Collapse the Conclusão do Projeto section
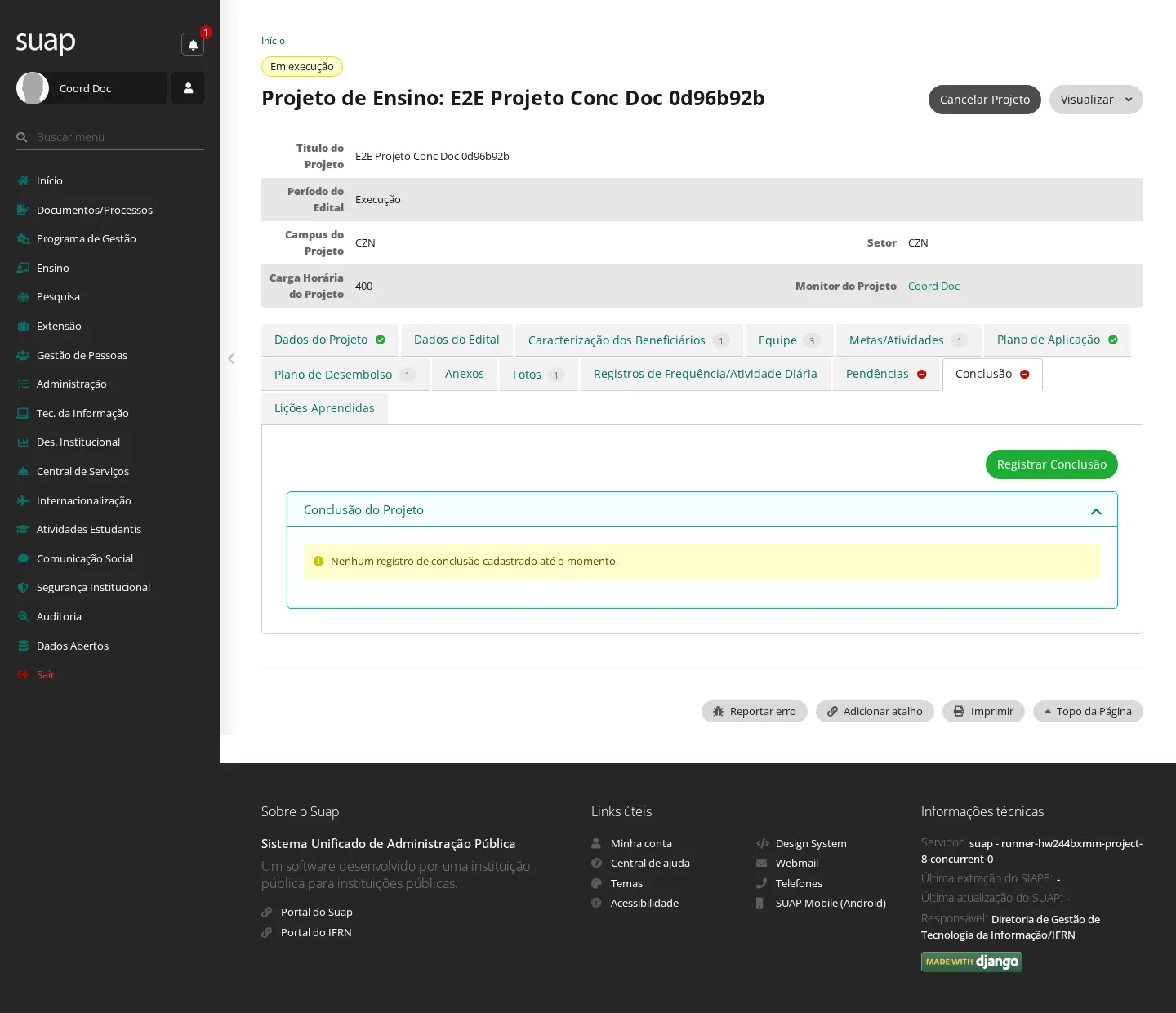Viewport: 1176px width, 1013px height. pos(1096,511)
